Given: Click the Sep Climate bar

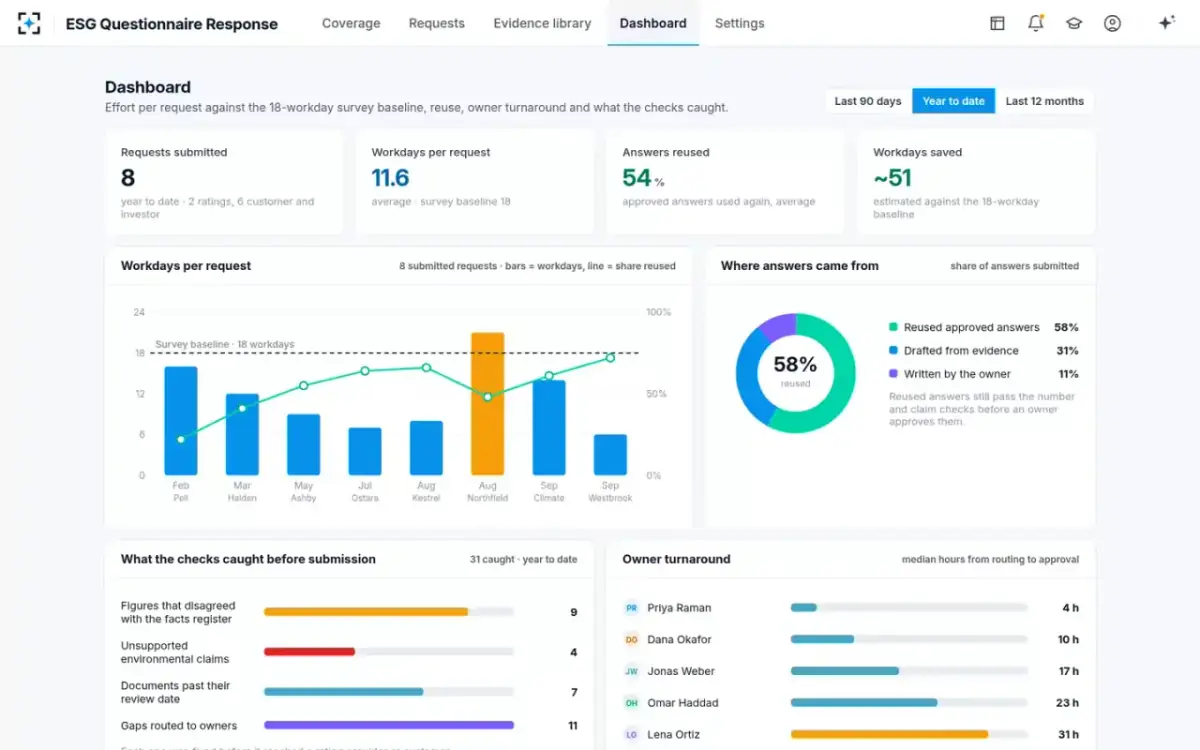Looking at the screenshot, I should click(x=549, y=427).
